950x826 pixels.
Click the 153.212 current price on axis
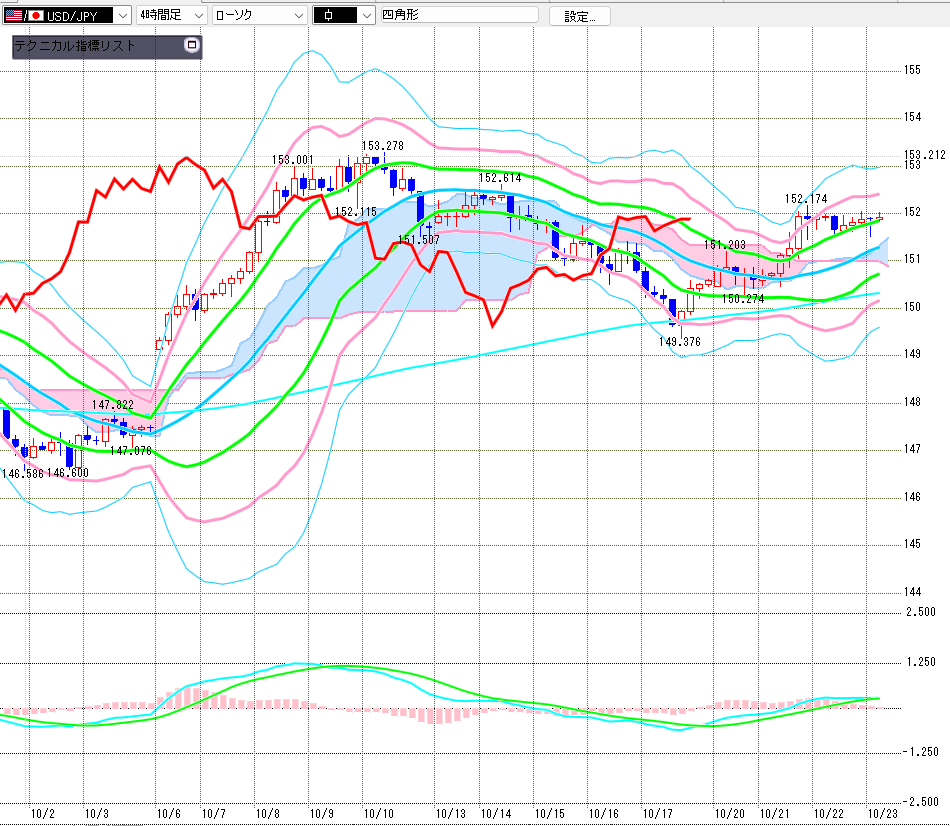(x=924, y=155)
